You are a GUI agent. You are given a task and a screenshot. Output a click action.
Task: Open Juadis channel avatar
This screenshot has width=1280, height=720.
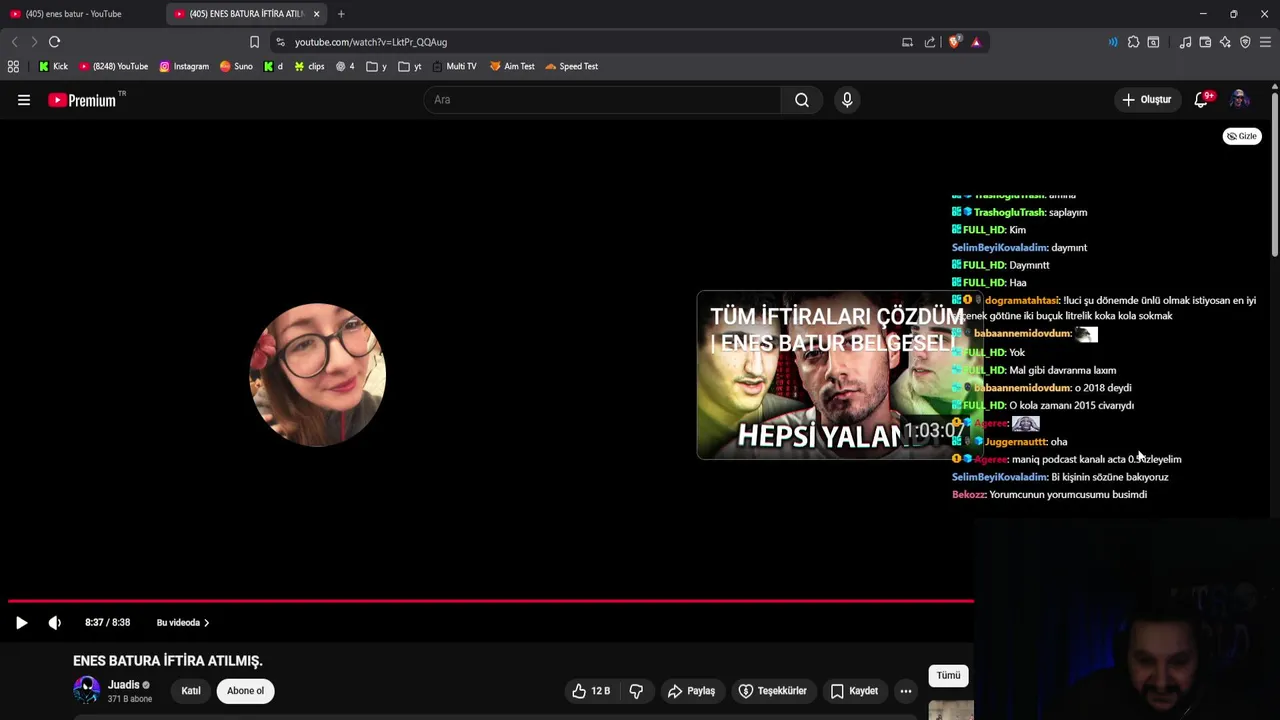(x=87, y=690)
